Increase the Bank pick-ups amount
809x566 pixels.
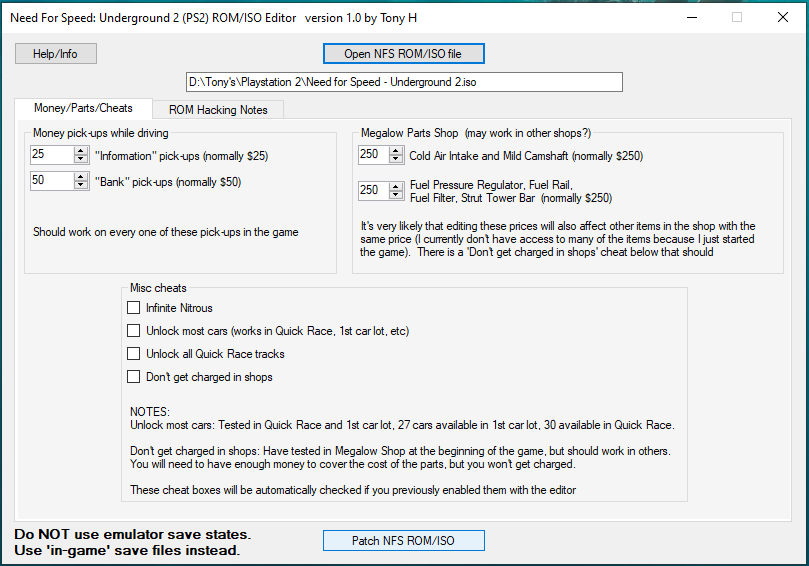81,176
